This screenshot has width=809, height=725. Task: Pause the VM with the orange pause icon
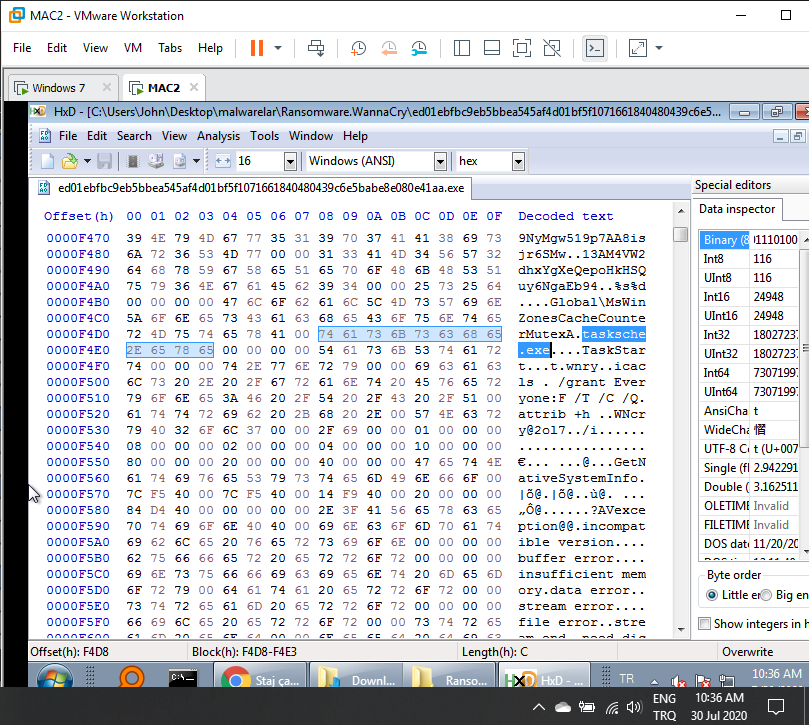pyautogui.click(x=257, y=48)
